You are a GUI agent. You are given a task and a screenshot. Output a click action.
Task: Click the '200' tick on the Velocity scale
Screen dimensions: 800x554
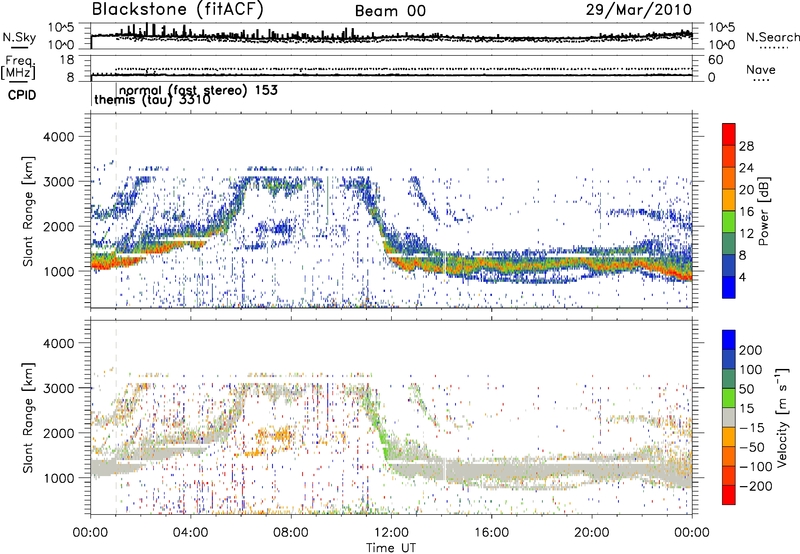tap(751, 350)
